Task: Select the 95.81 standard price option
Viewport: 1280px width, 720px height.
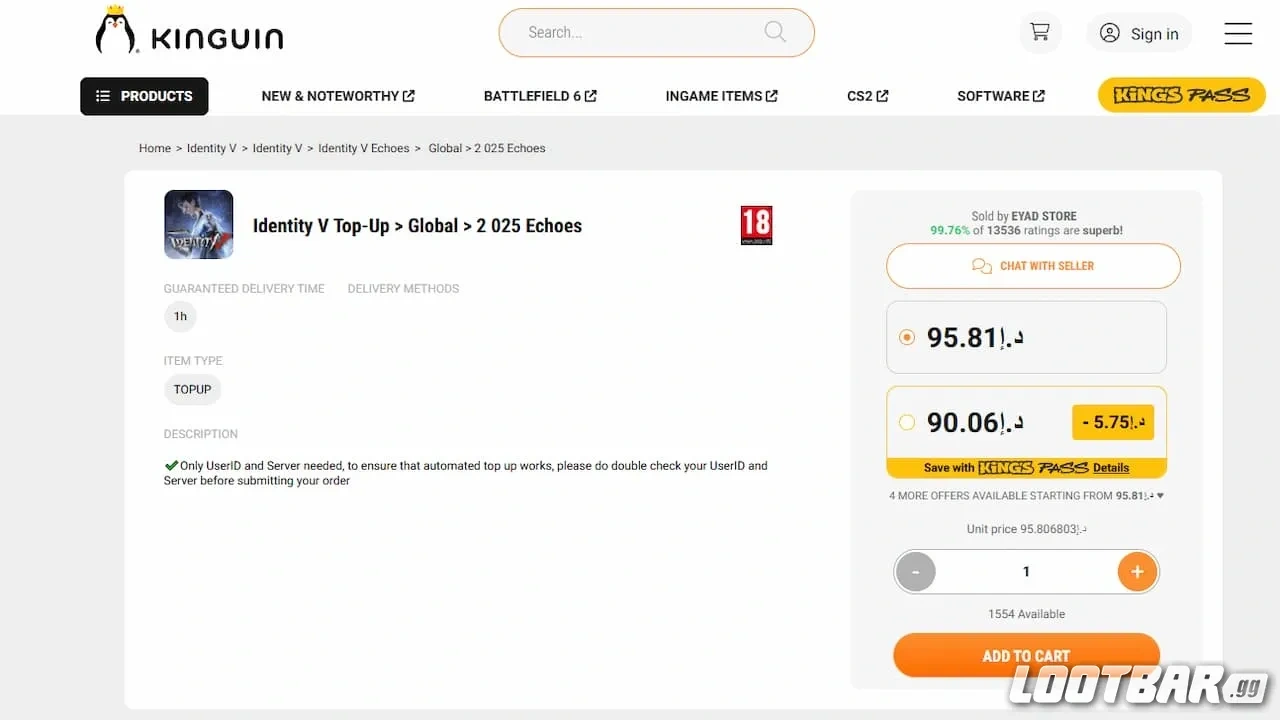Action: point(907,337)
